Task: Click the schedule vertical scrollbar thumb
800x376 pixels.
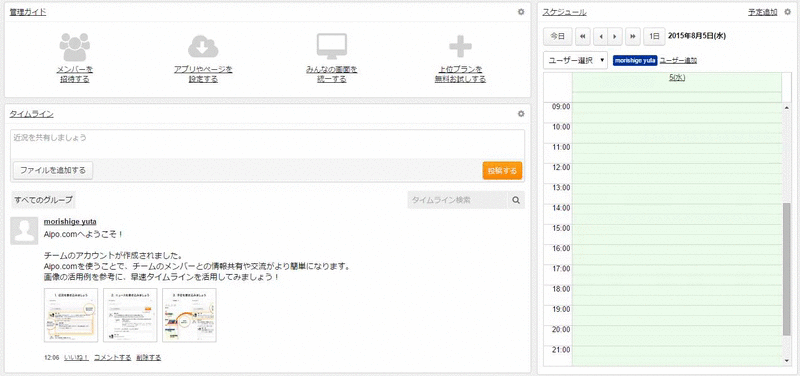Action: [x=786, y=269]
